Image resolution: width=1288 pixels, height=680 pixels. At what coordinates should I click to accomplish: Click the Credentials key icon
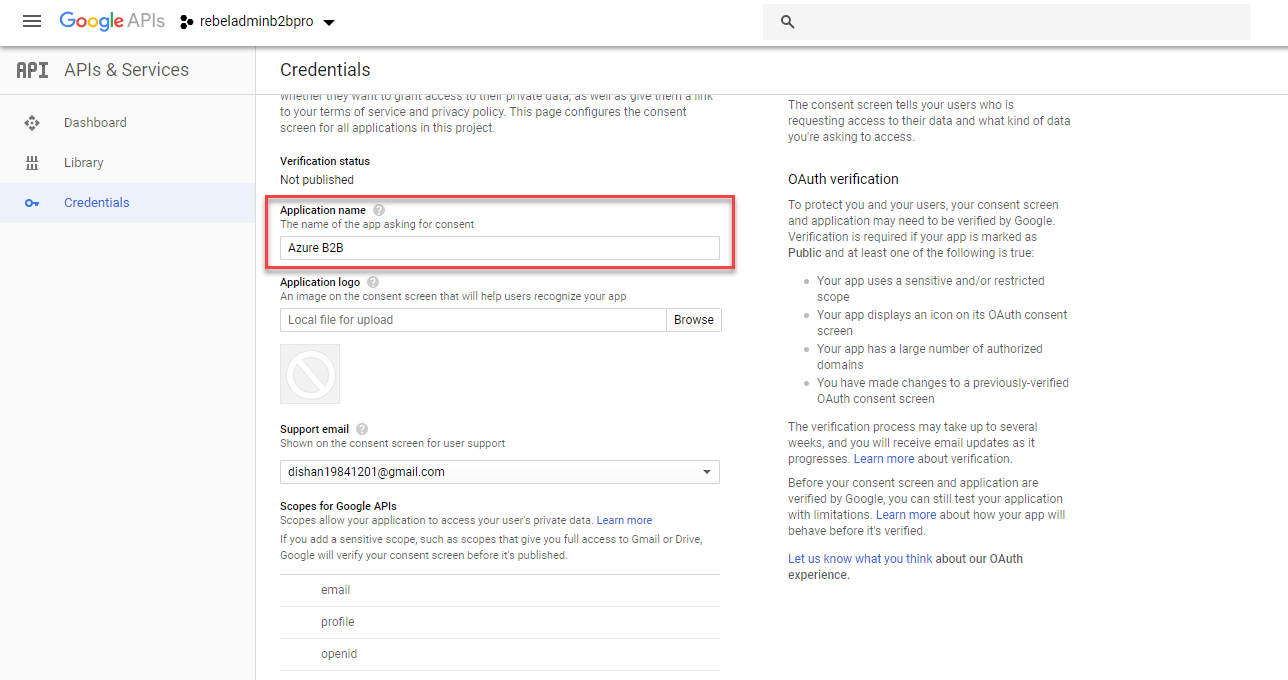point(32,203)
